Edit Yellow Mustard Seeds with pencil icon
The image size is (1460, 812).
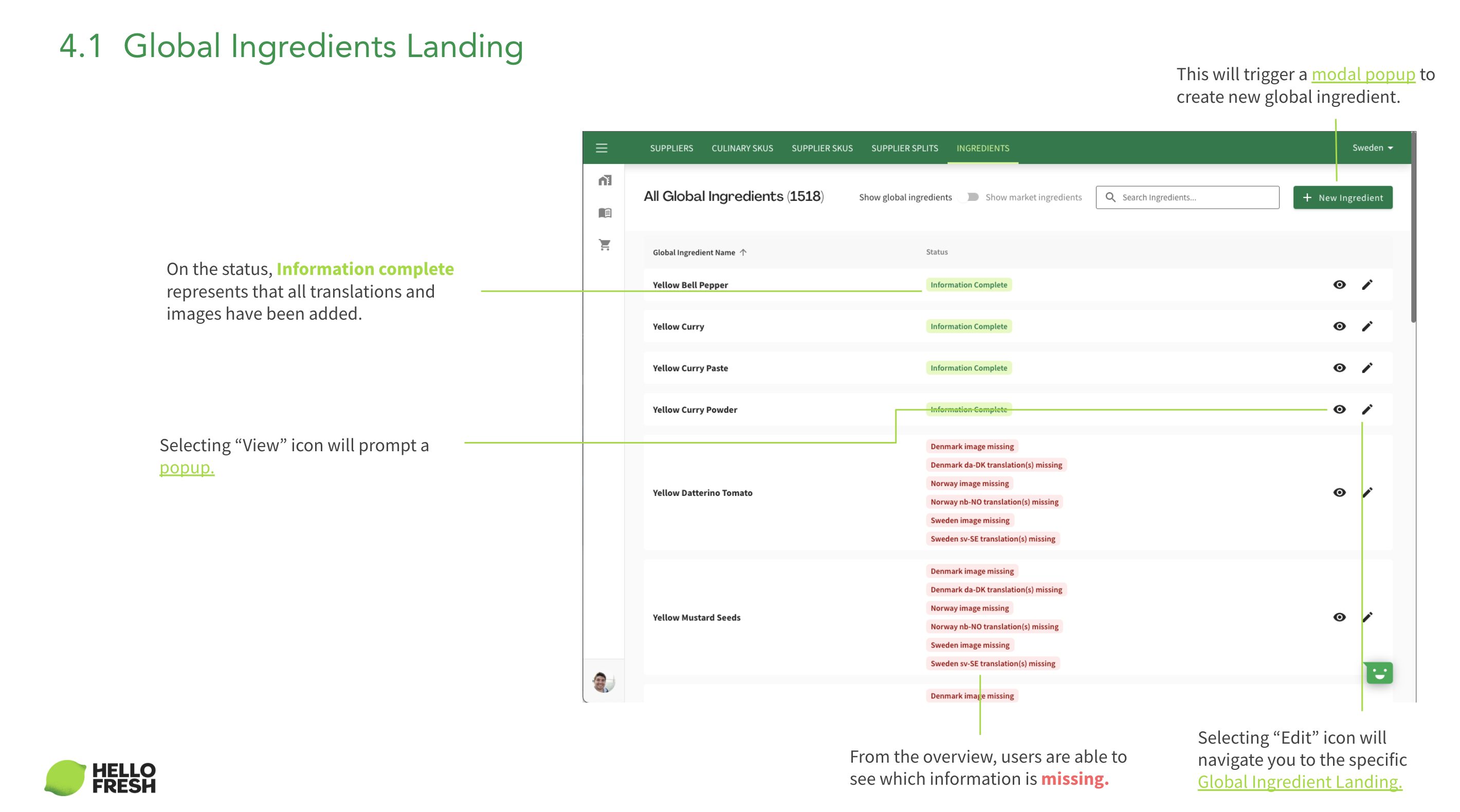[1367, 617]
